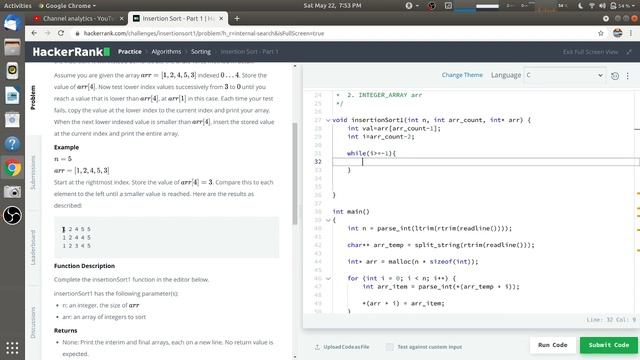Open the Language C dropdown
The image size is (640, 360).
point(564,75)
